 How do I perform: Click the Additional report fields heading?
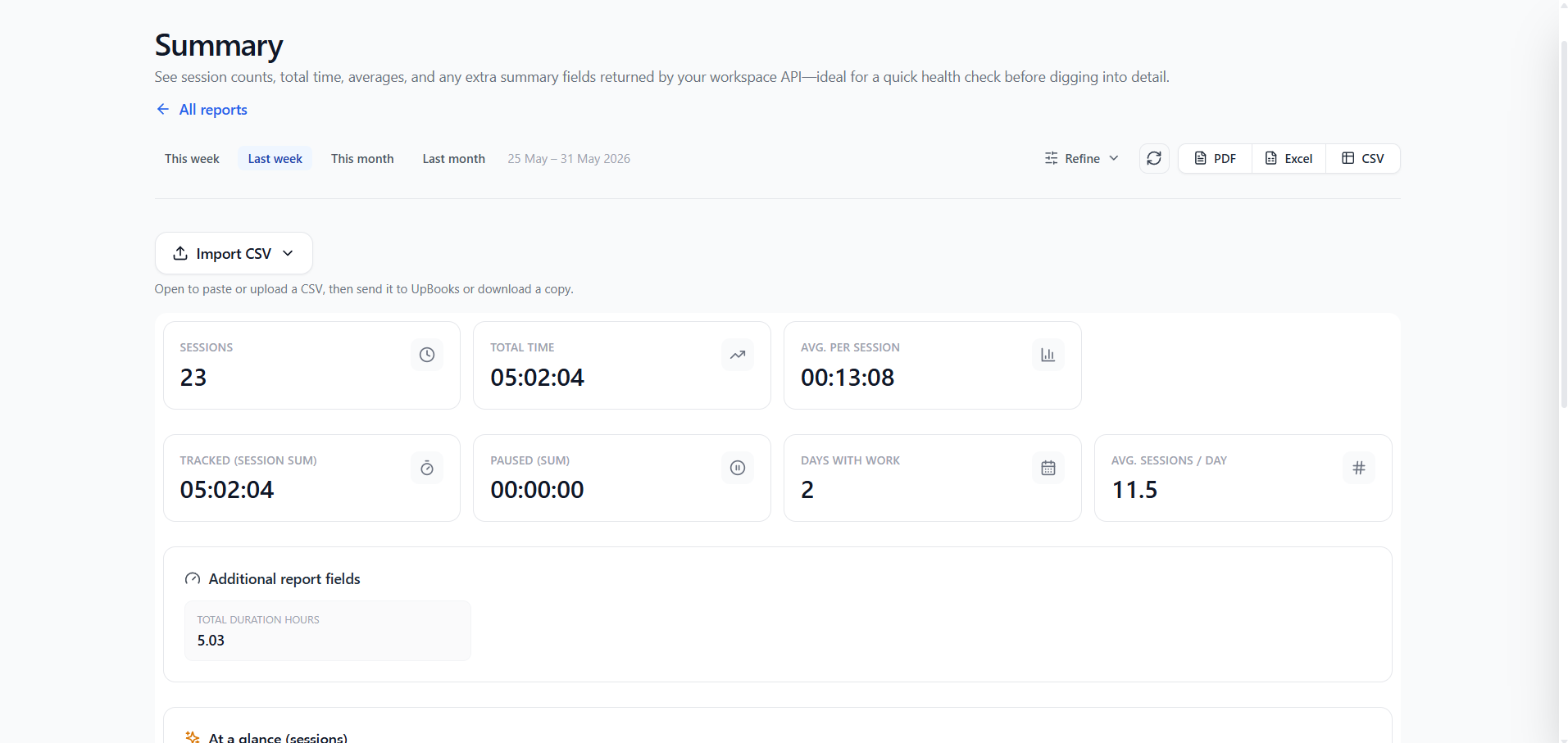(x=284, y=578)
